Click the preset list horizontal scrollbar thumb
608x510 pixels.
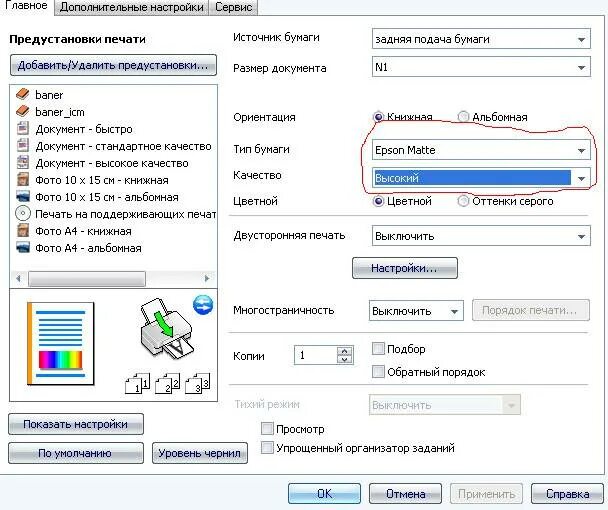click(x=87, y=278)
